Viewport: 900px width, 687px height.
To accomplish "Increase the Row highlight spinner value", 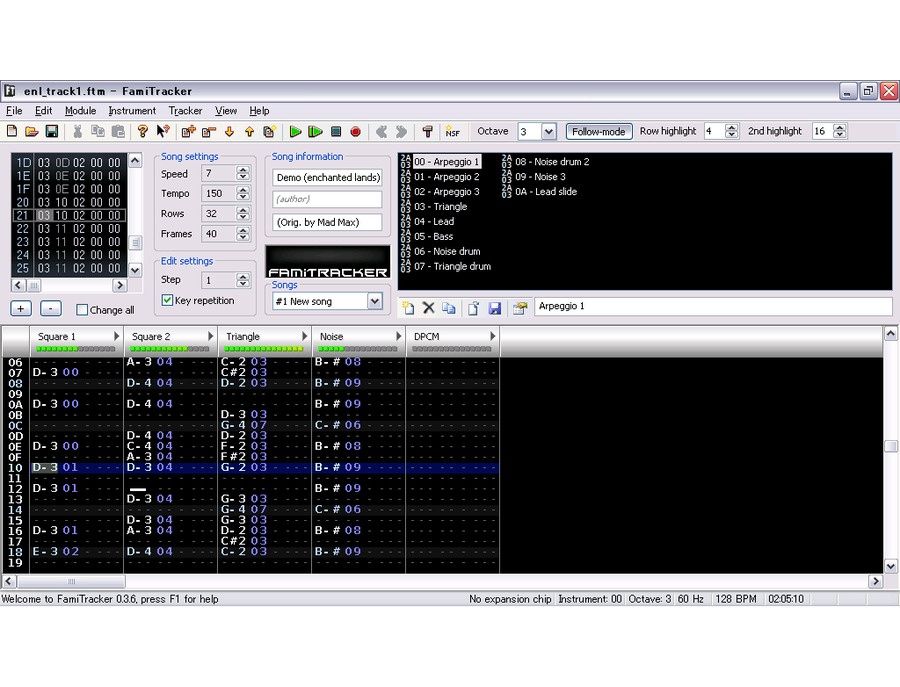I will tap(731, 127).
